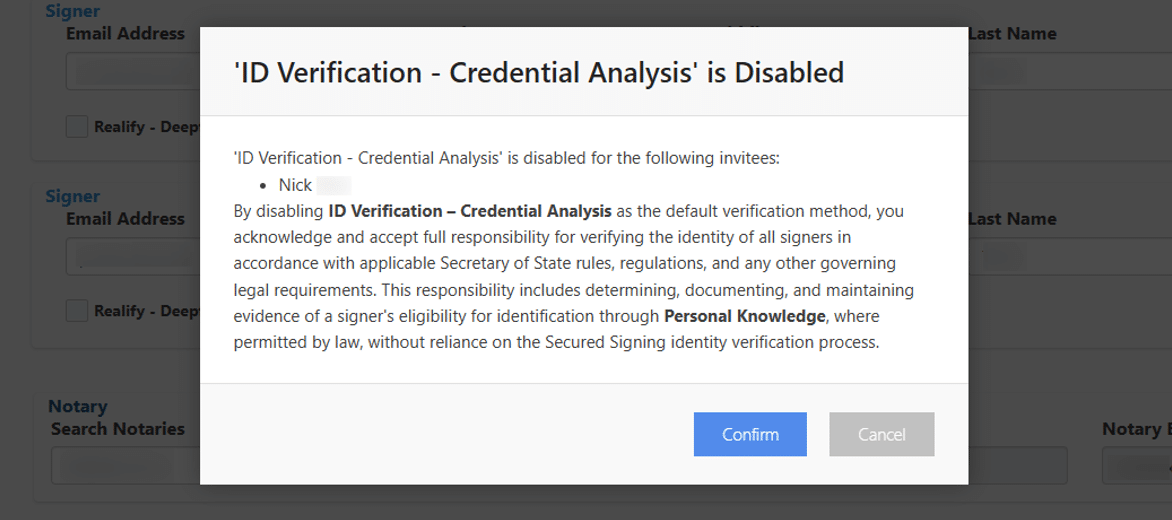Tick the first signer's Realify checkbox
Image resolution: width=1172 pixels, height=520 pixels.
(77, 127)
